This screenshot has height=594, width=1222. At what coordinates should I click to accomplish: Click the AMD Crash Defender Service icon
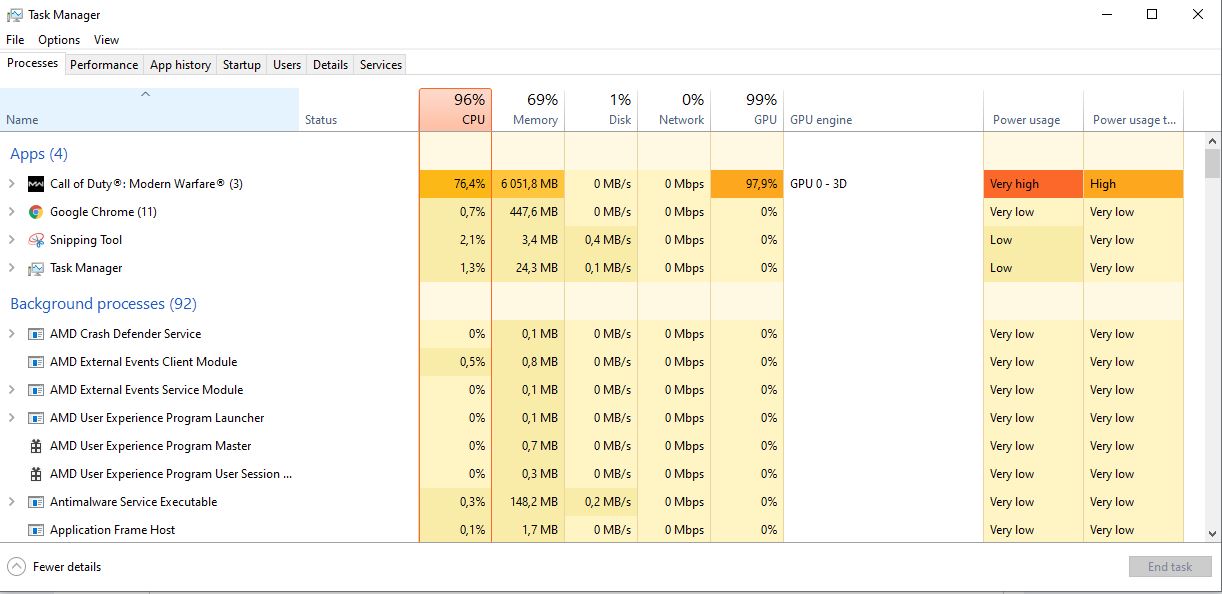click(36, 334)
